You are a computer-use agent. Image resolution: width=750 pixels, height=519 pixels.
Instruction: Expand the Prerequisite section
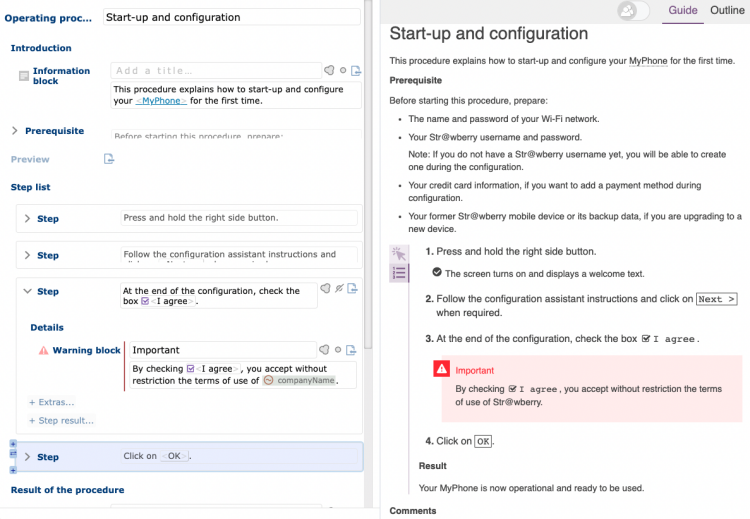tap(14, 131)
